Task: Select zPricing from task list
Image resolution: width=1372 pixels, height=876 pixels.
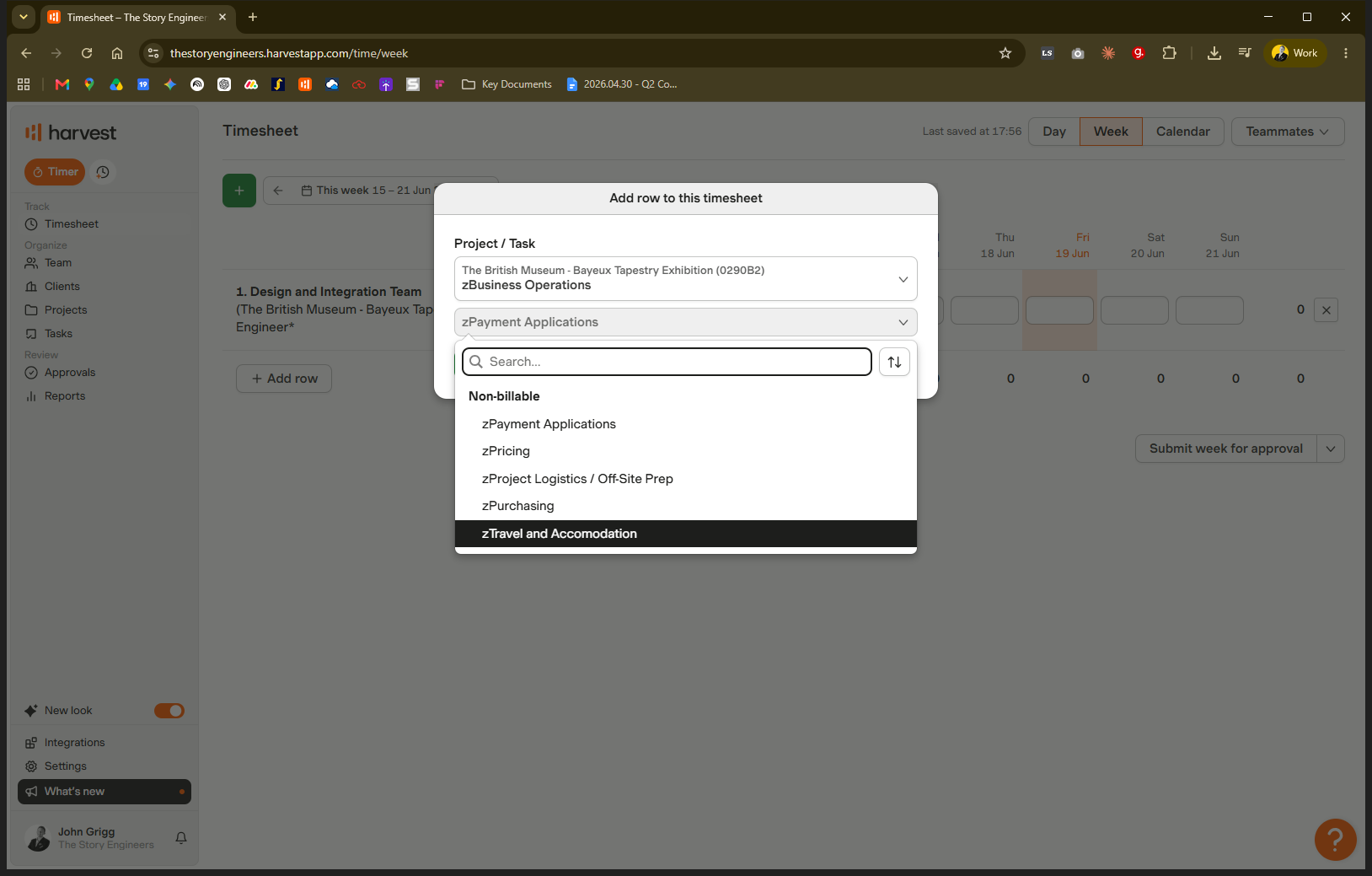Action: click(x=685, y=451)
